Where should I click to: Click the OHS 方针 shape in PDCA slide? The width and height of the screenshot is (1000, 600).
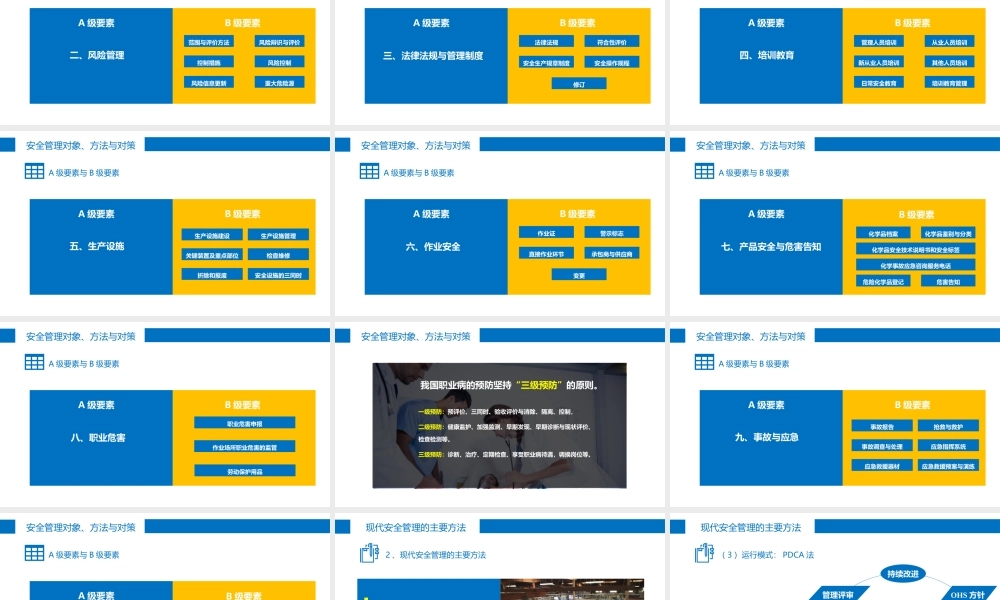tap(968, 594)
